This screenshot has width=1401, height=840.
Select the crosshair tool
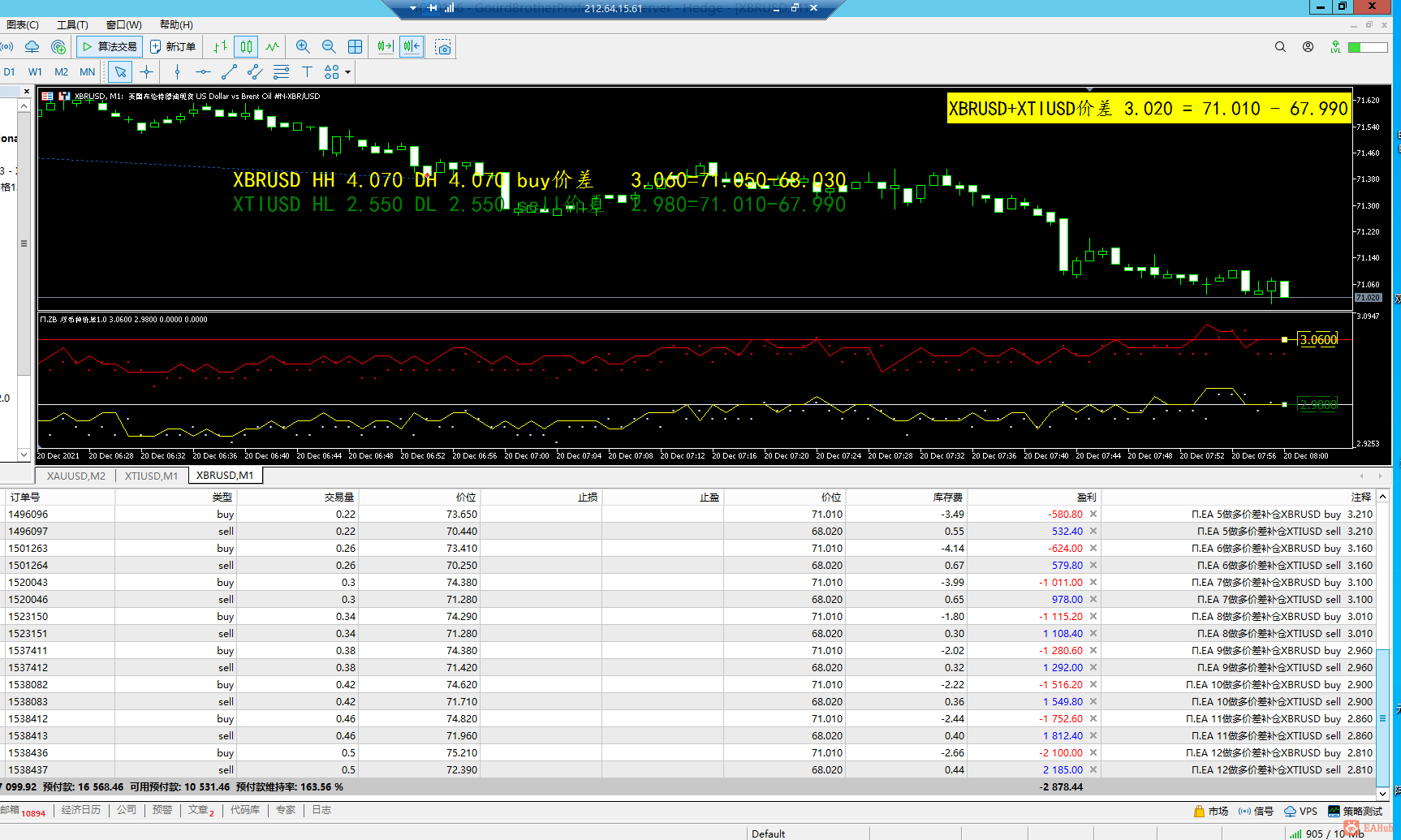(x=146, y=72)
